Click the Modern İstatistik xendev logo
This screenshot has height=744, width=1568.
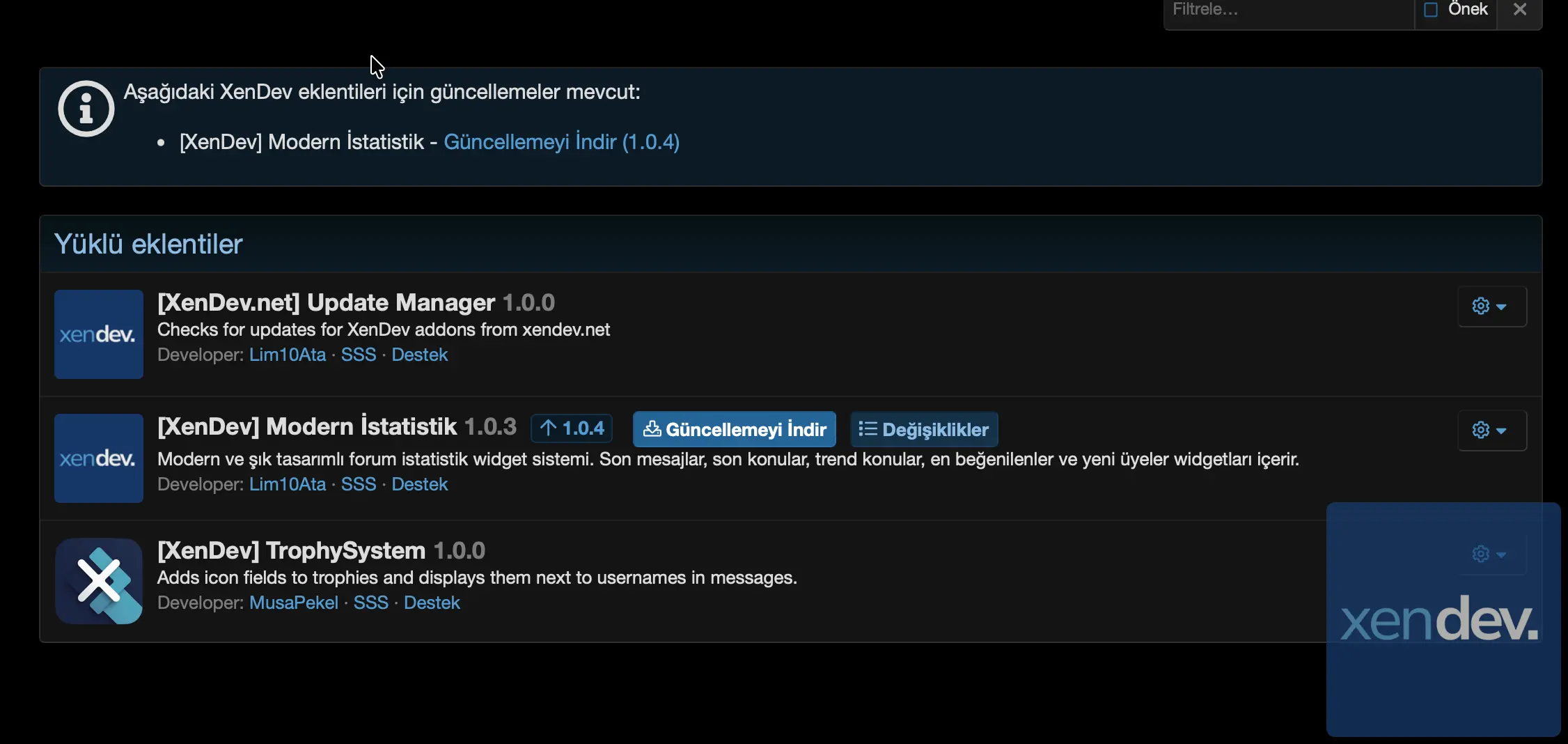(x=98, y=458)
